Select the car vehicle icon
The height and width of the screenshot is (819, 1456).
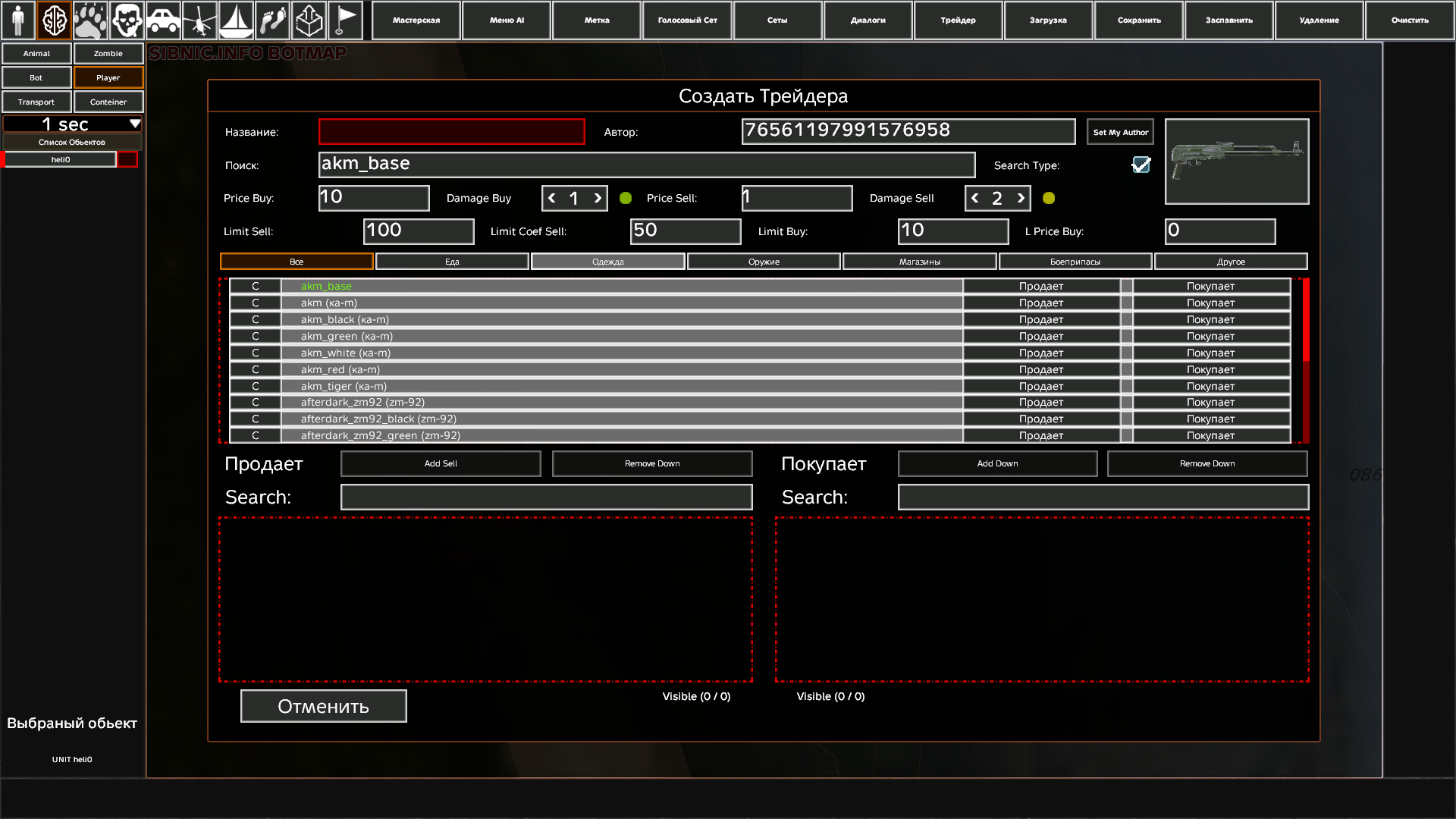(x=163, y=20)
